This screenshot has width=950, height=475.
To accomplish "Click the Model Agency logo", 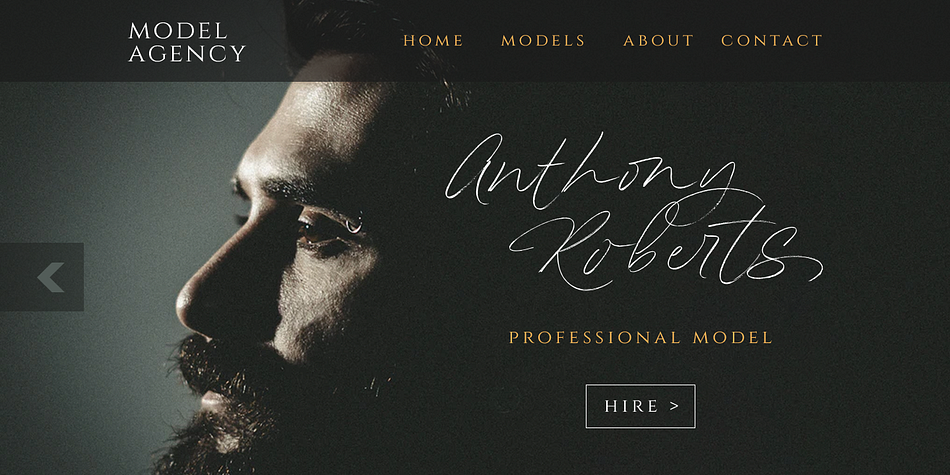I will click(187, 42).
